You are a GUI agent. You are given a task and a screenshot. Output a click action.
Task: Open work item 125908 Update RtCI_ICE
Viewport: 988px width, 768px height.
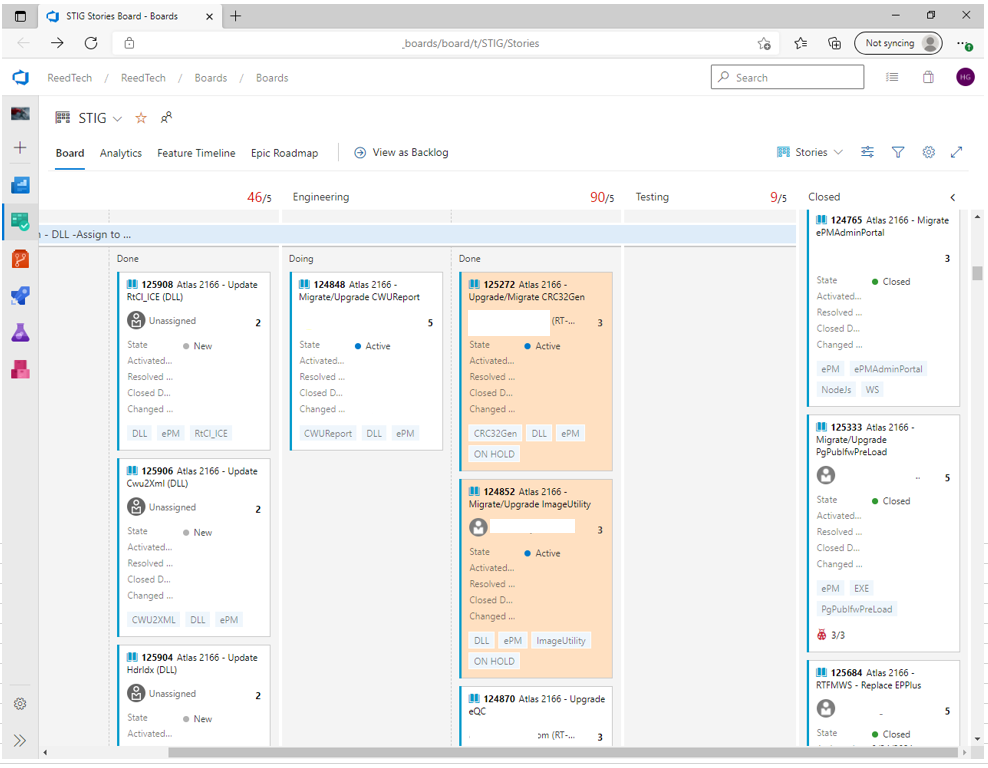(x=192, y=290)
